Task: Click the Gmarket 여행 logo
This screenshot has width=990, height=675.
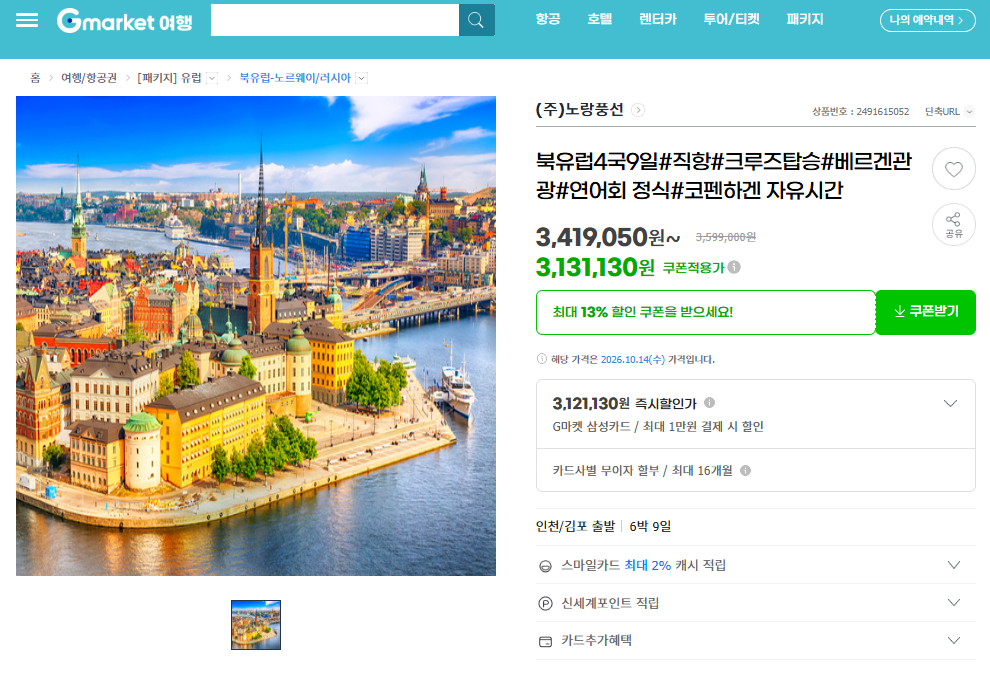Action: pos(124,21)
